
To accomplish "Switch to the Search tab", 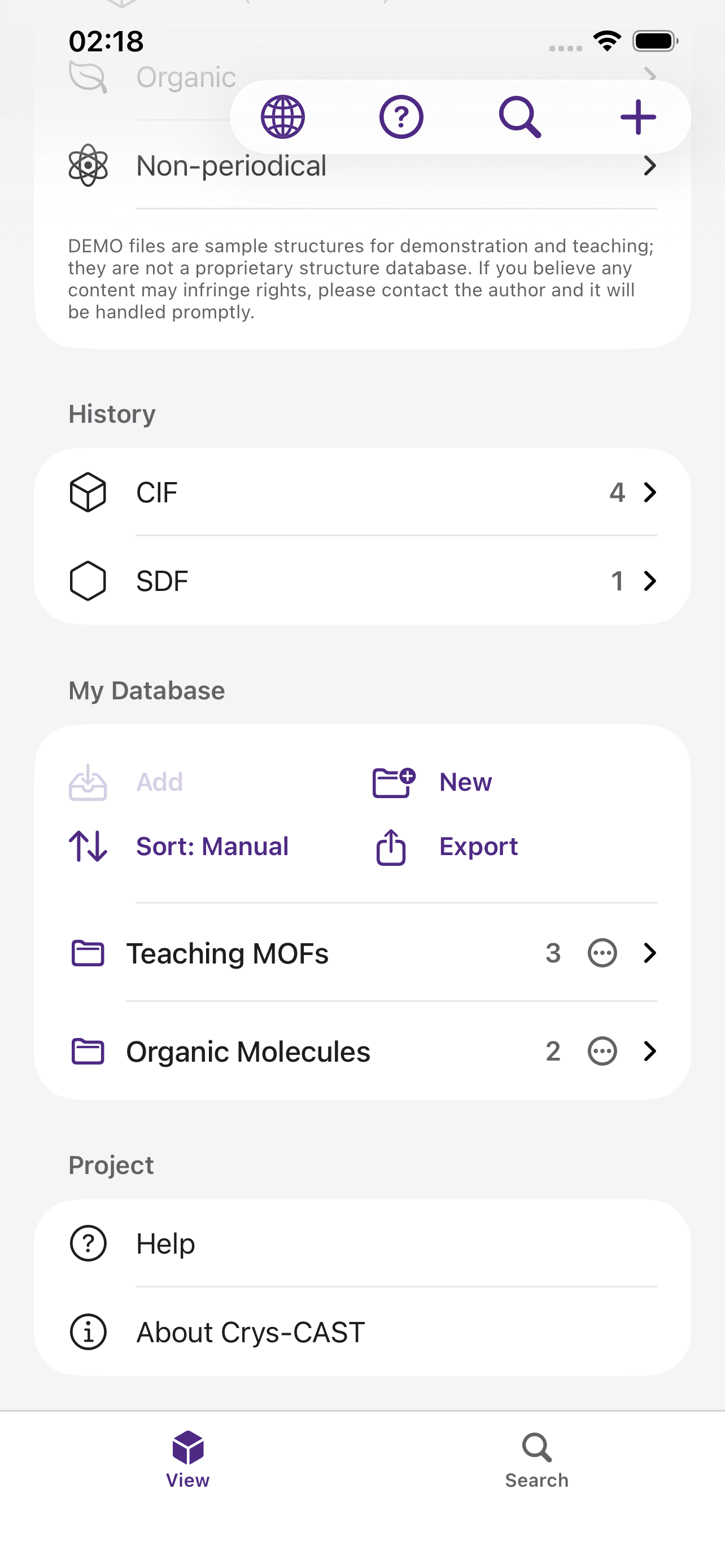I will (x=536, y=1460).
